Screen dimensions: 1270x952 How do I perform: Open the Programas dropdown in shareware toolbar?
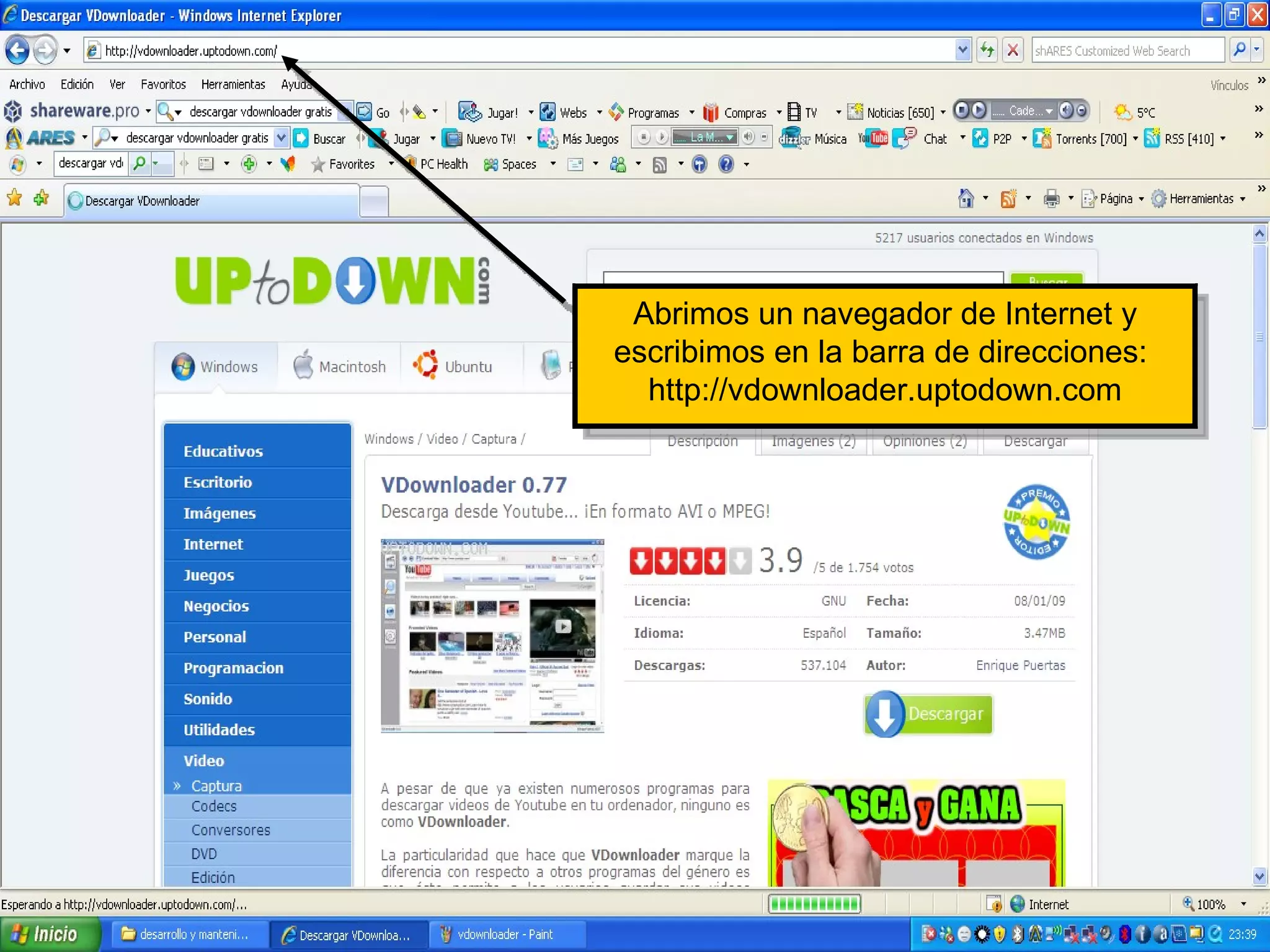(x=692, y=112)
